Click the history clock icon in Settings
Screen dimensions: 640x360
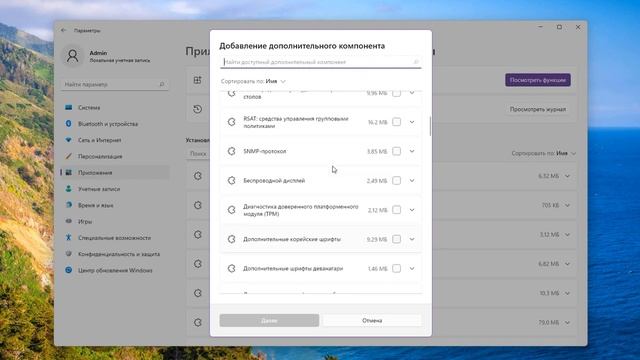pyautogui.click(x=198, y=109)
